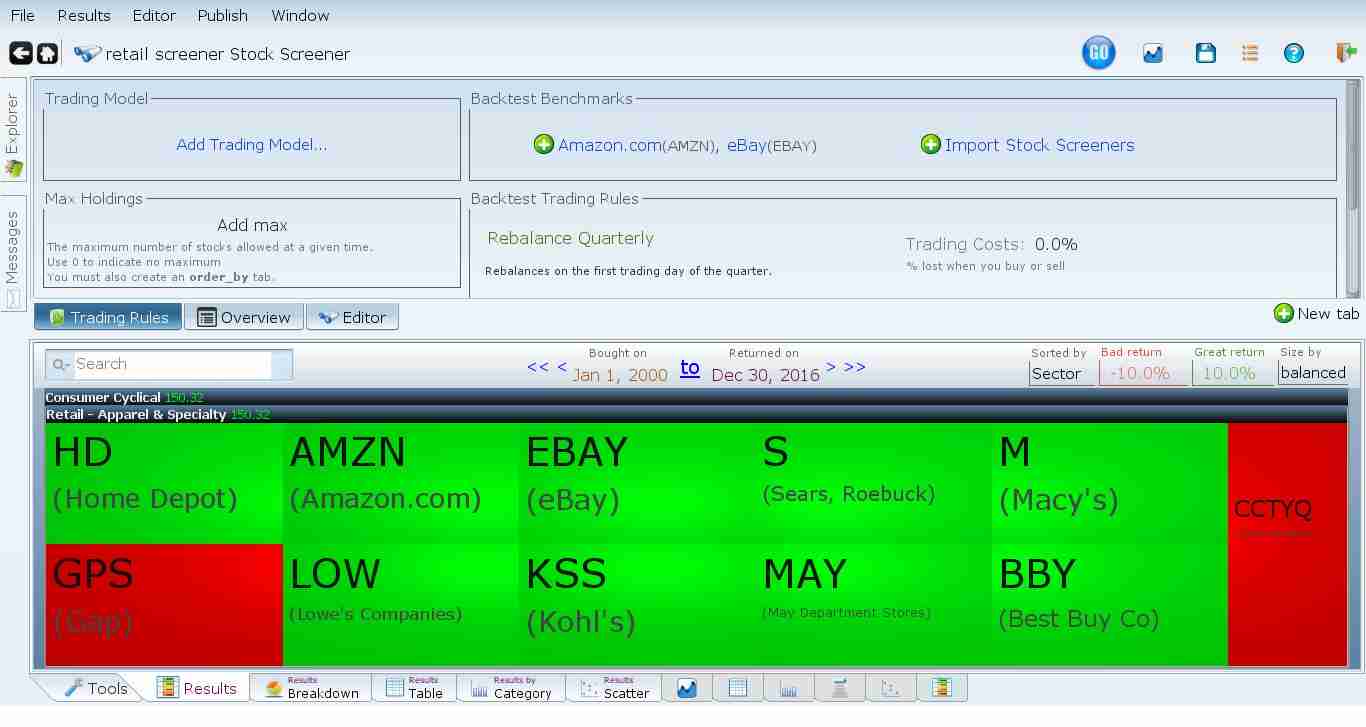
Task: Step forward one period with > arrow
Action: click(831, 367)
